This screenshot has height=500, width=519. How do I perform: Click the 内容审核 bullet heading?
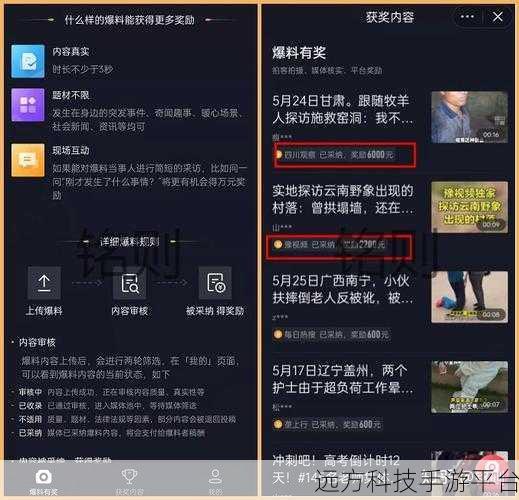click(37, 342)
